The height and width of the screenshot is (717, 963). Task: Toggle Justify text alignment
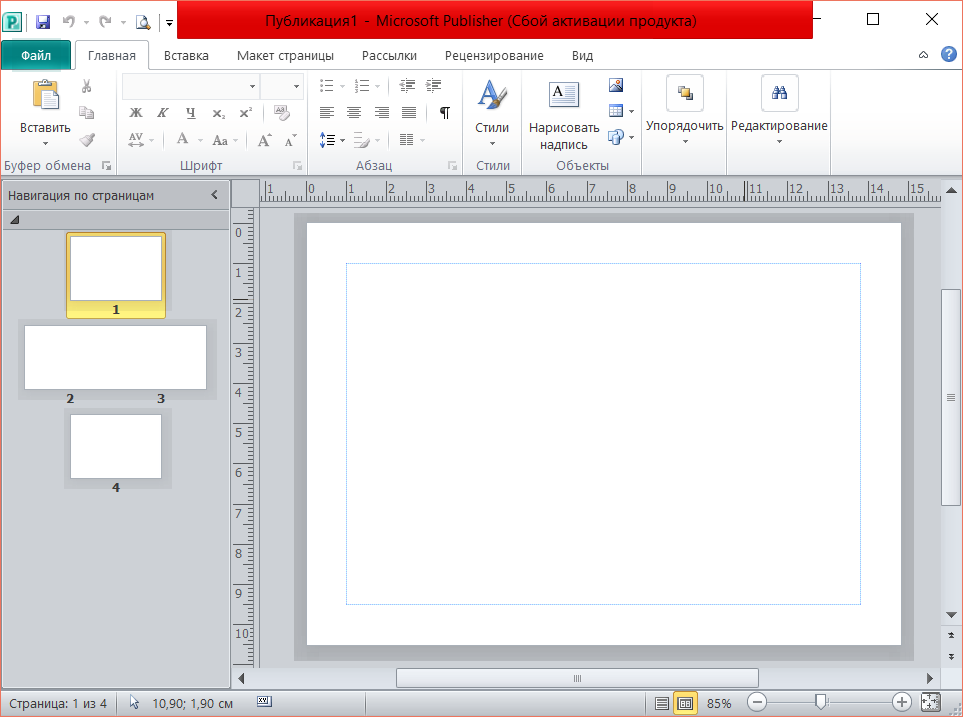(408, 112)
